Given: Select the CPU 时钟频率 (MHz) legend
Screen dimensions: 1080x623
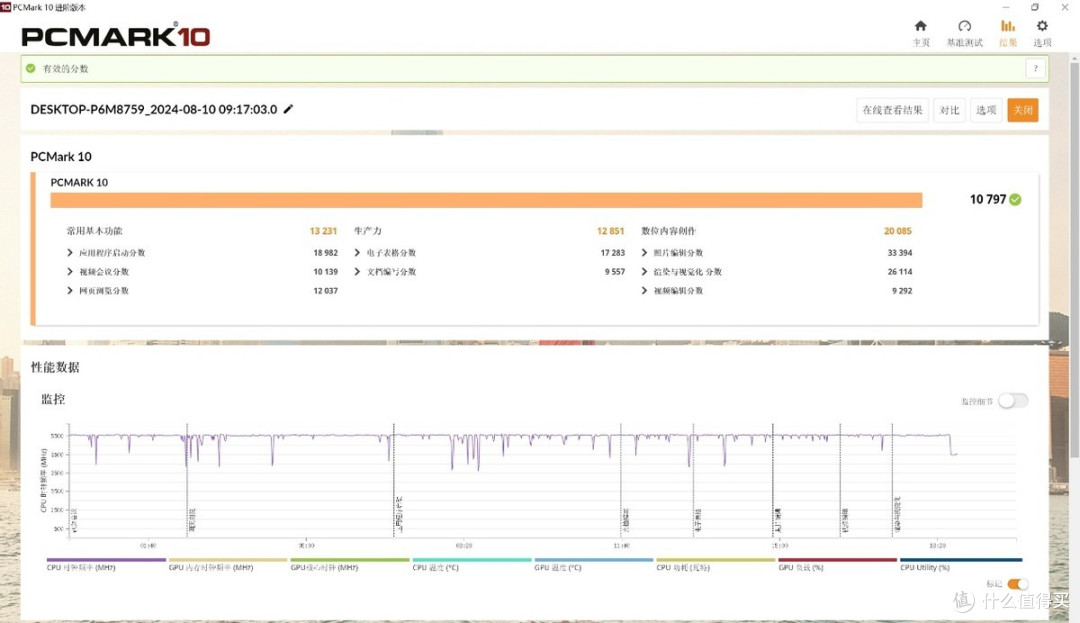Looking at the screenshot, I should 107,564.
